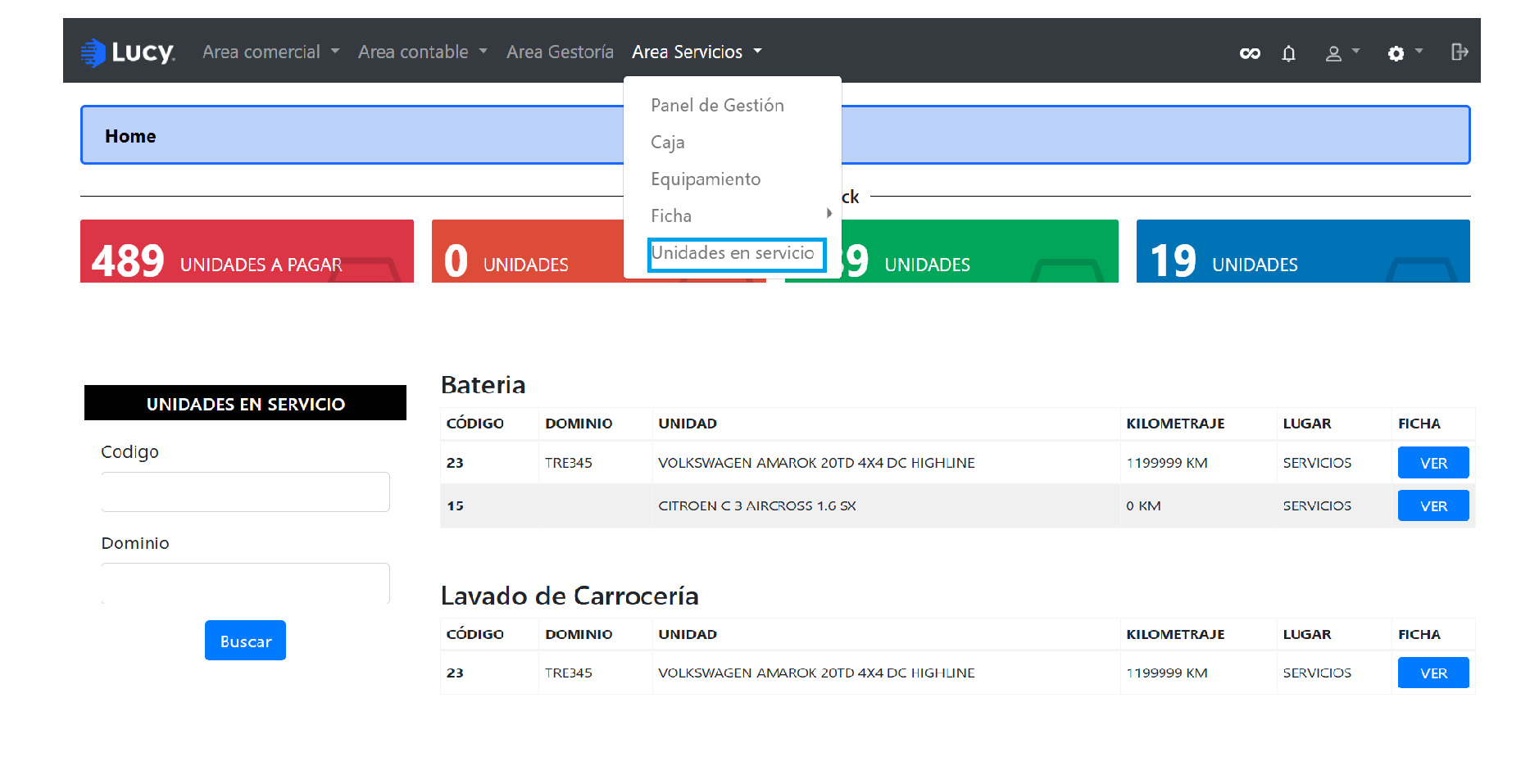Click TRE345 domain in Lavado table
Image resolution: width=1530 pixels, height=784 pixels.
tap(569, 673)
